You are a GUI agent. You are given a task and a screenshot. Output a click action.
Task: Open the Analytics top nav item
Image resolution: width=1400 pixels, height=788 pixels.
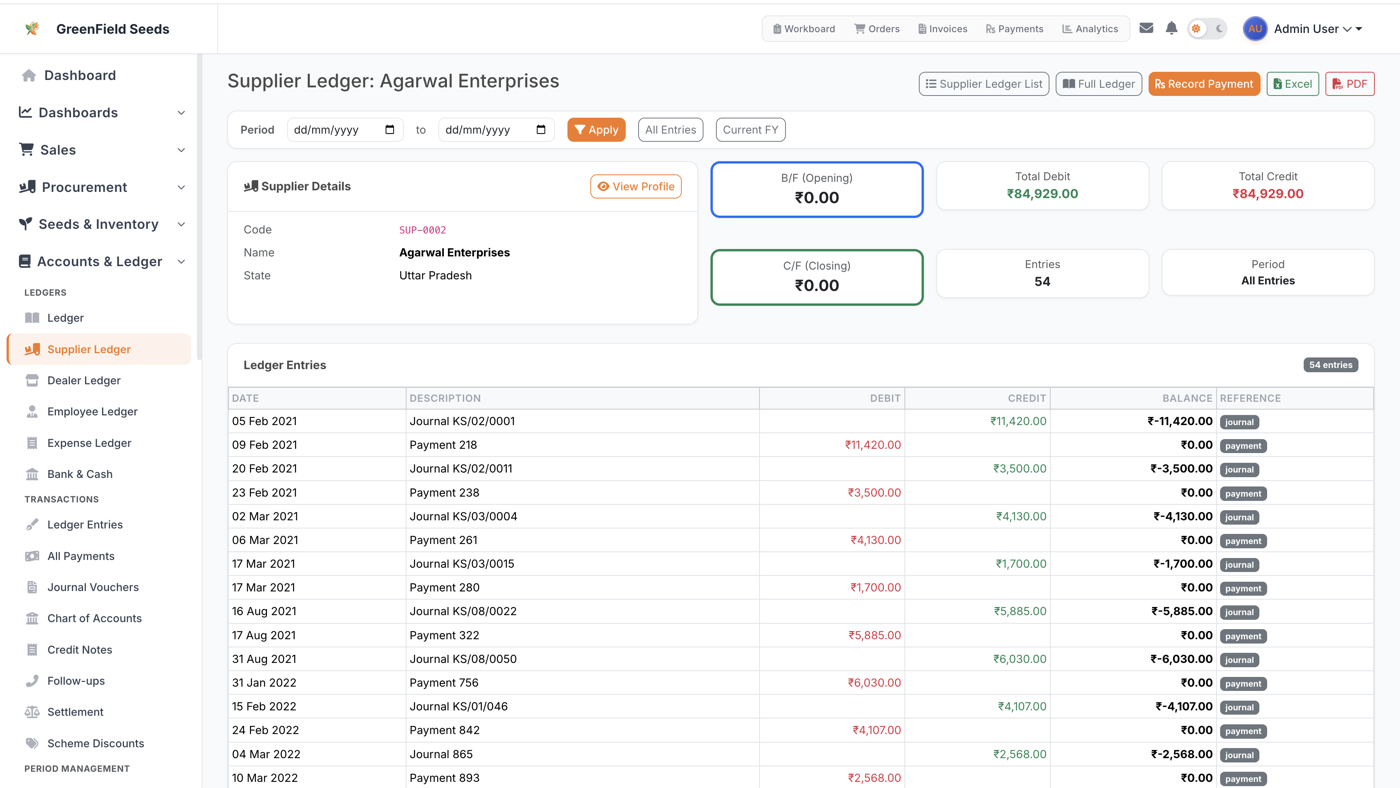click(x=1090, y=29)
